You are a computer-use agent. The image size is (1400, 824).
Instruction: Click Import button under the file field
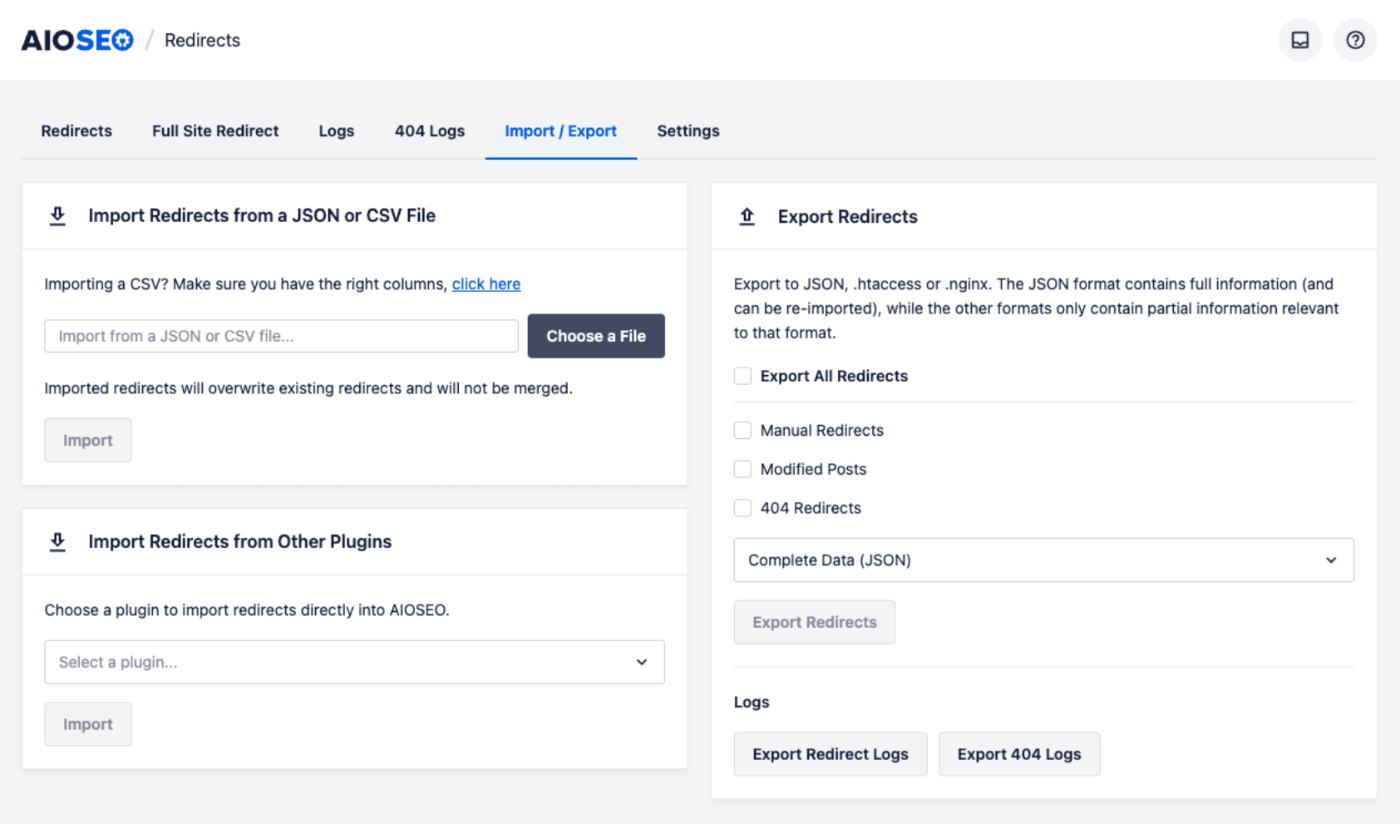(x=88, y=440)
